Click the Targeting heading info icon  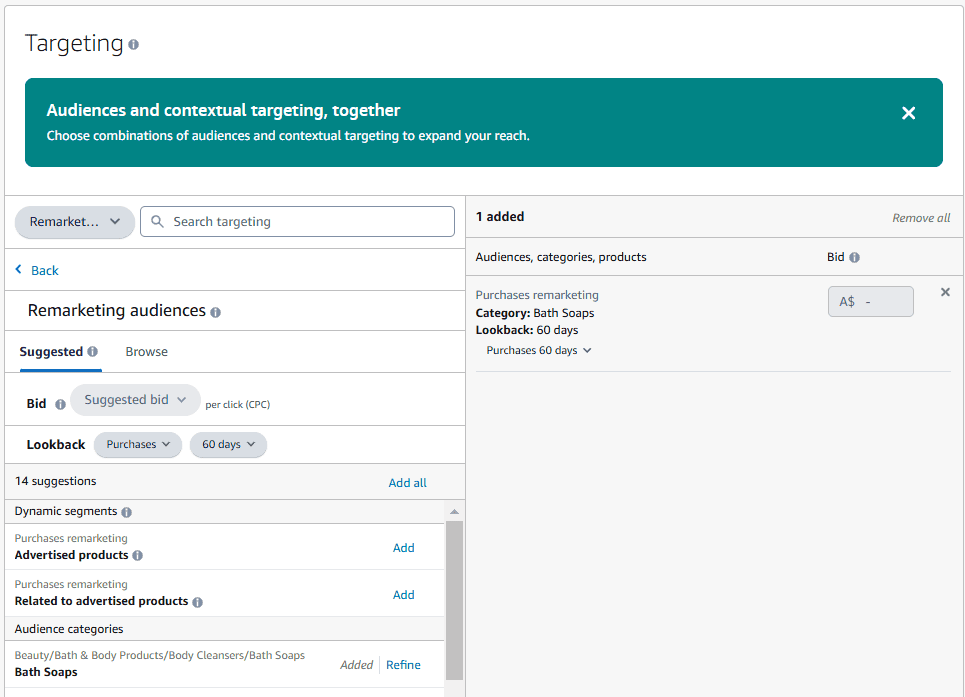(x=133, y=44)
